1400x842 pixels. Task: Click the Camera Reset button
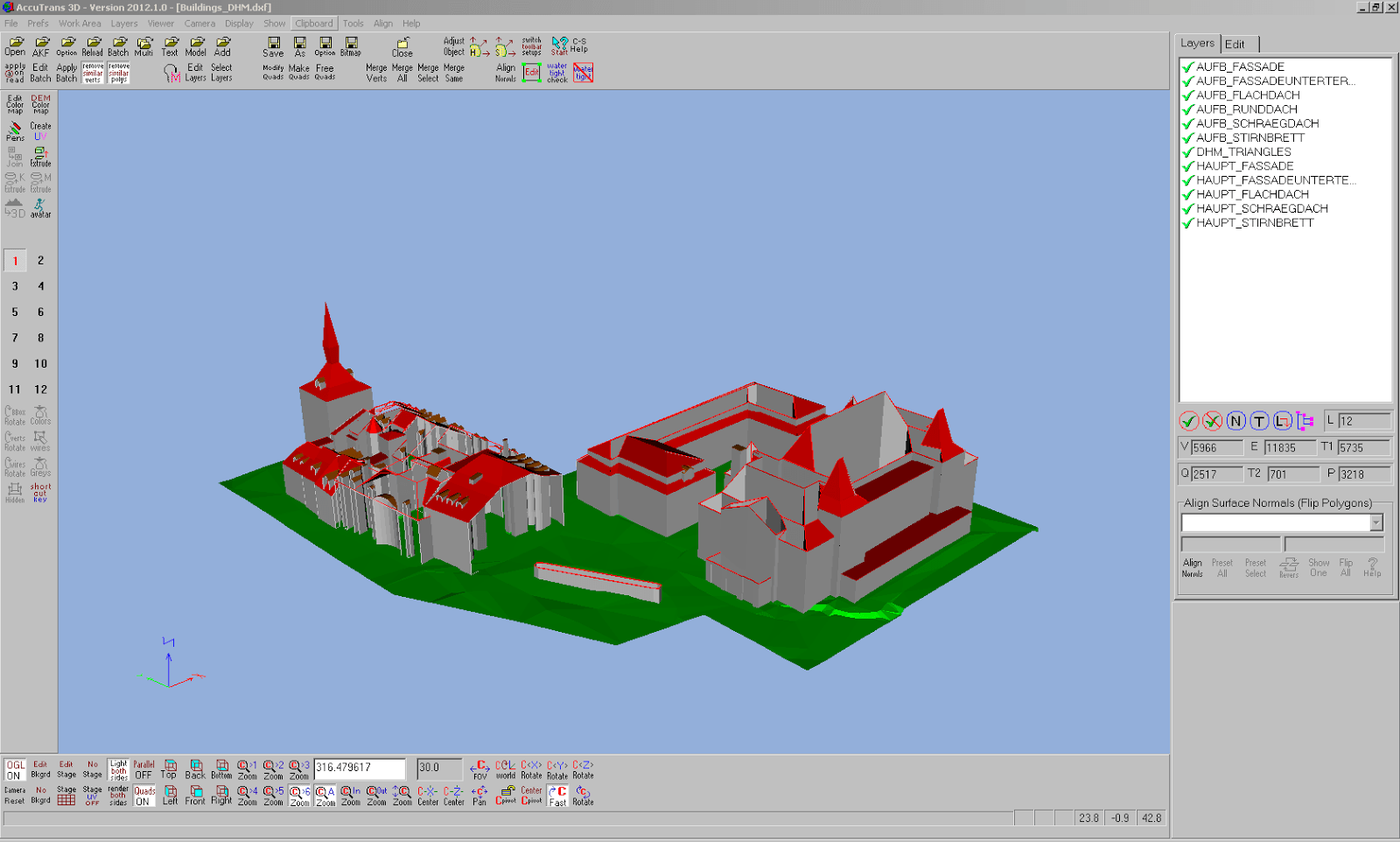click(x=15, y=795)
